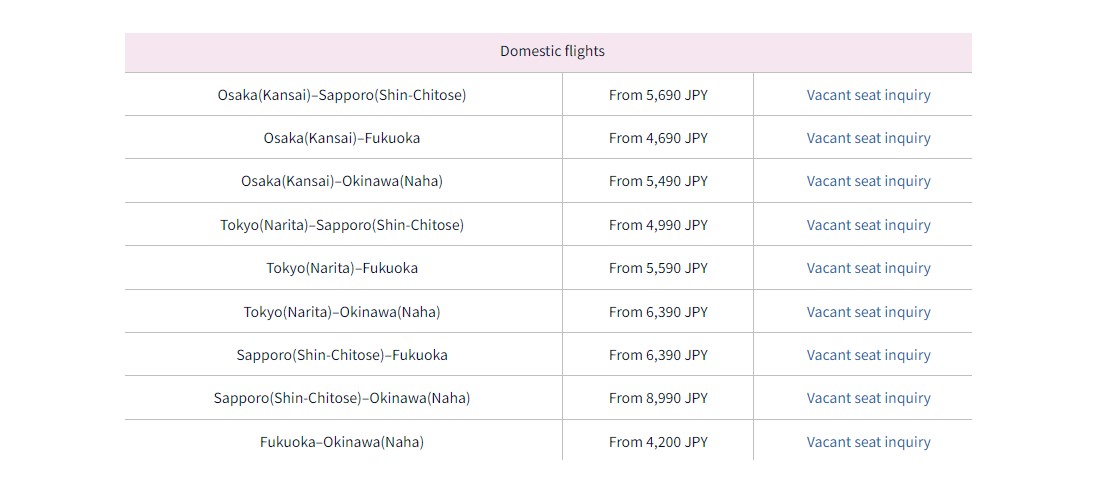Open vacant seat inquiry for Tokyo(Narita)–Sapporo(Shin-Chitose)

[868, 225]
